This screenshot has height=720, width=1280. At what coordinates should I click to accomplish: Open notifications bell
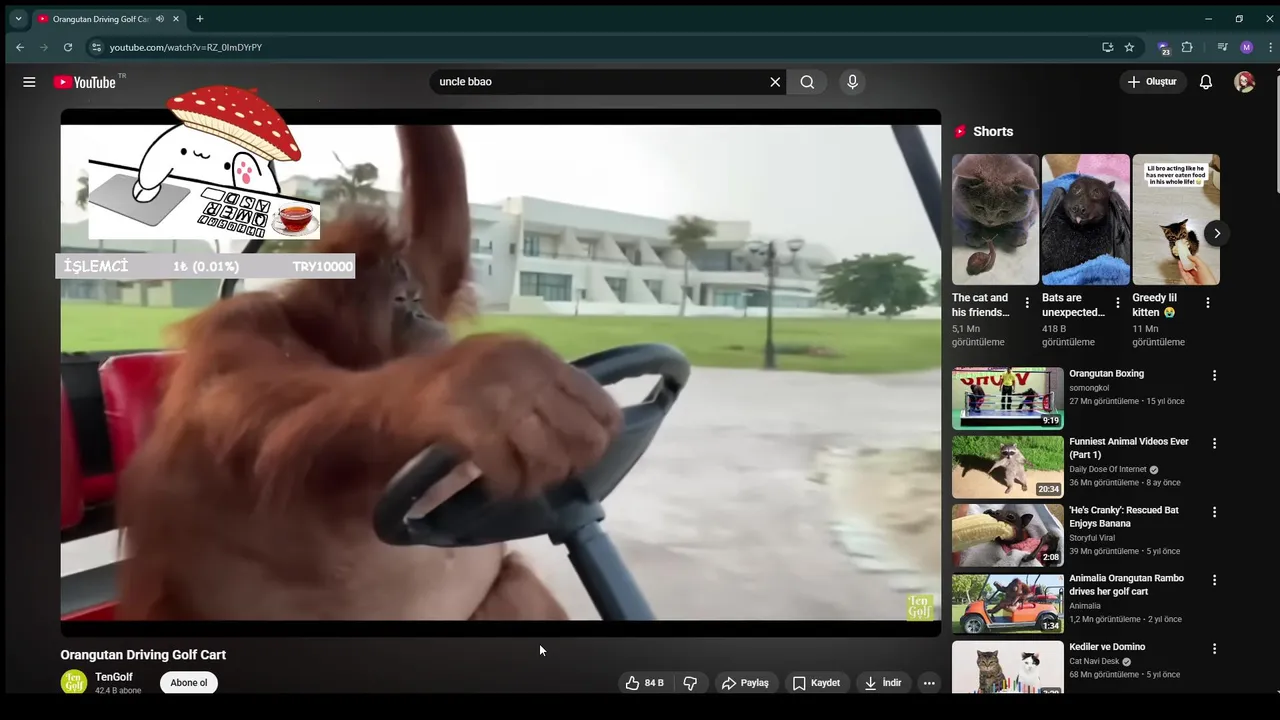(1206, 82)
